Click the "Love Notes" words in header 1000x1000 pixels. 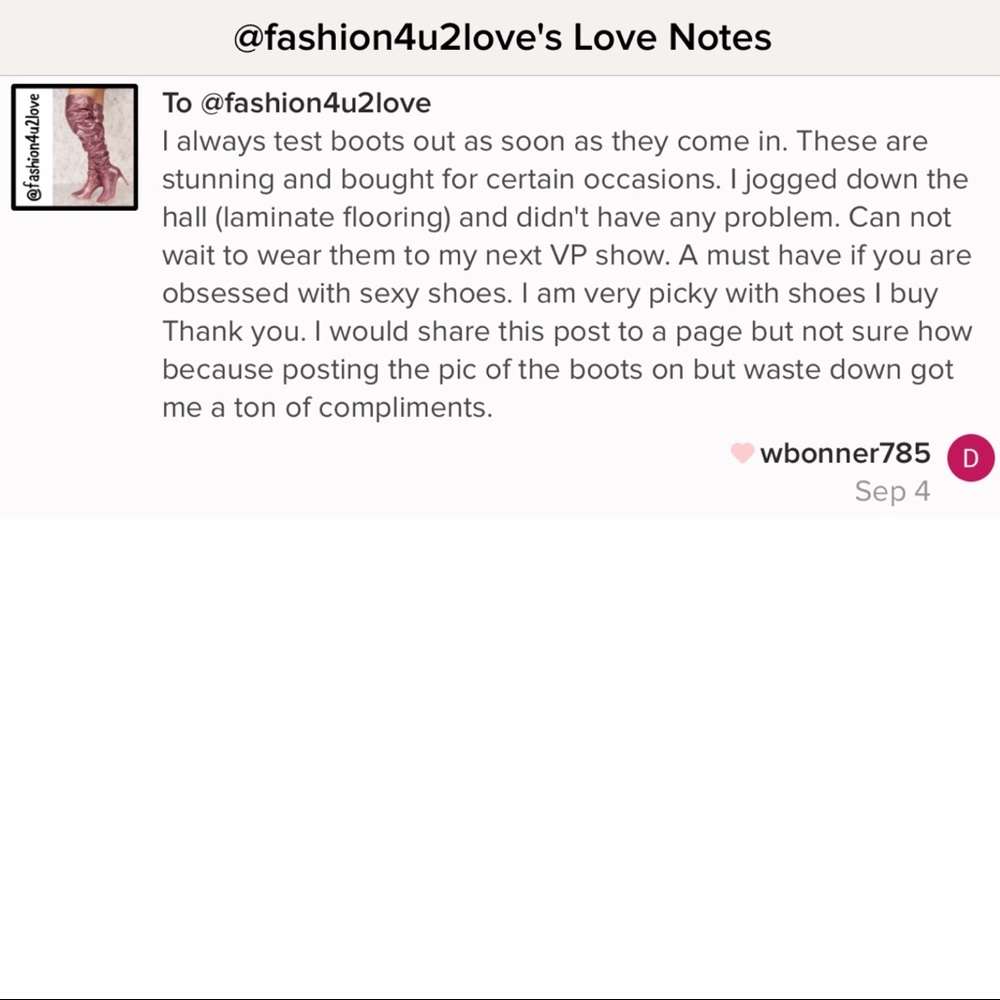pyautogui.click(x=672, y=37)
